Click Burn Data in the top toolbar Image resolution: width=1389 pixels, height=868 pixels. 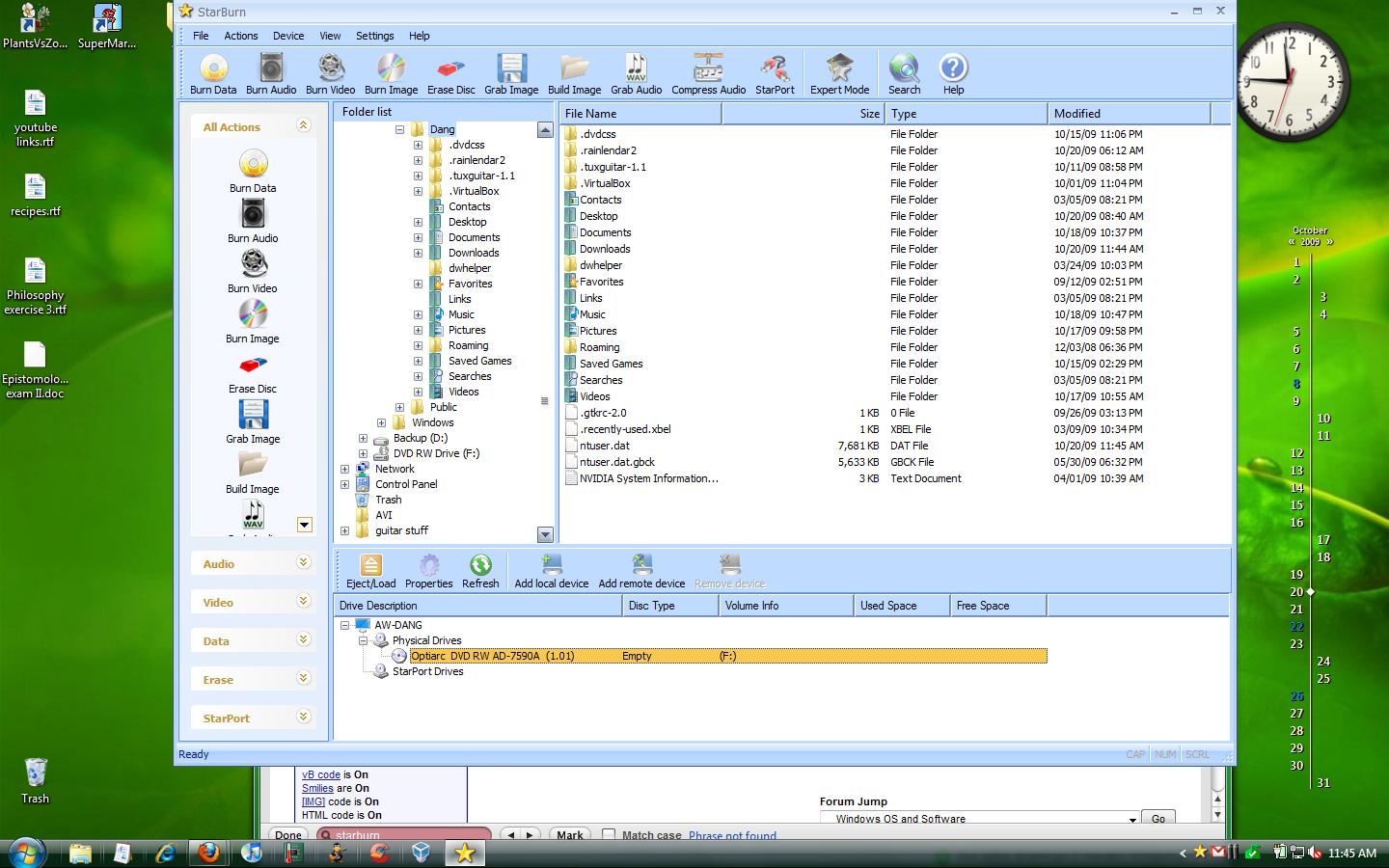[213, 74]
